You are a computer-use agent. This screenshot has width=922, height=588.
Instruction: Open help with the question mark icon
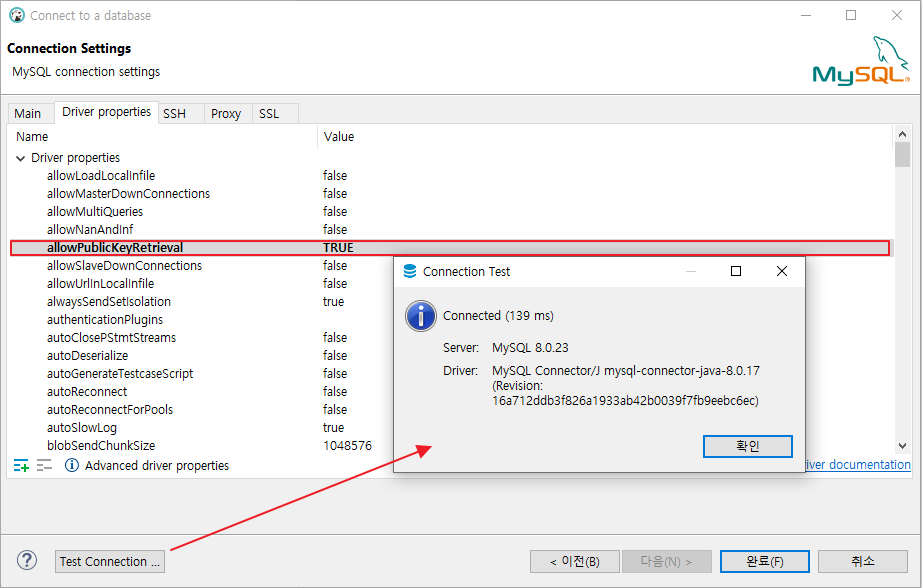[x=27, y=560]
